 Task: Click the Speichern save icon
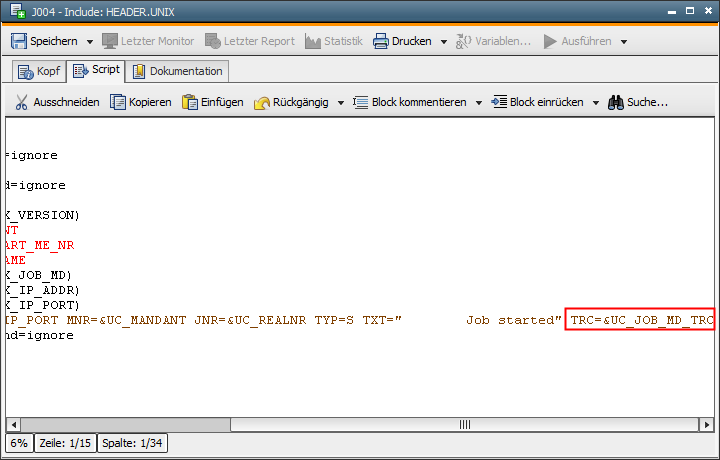[19, 41]
